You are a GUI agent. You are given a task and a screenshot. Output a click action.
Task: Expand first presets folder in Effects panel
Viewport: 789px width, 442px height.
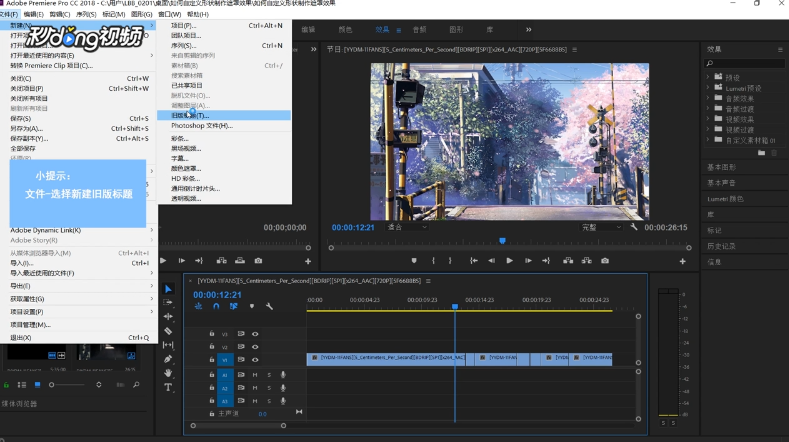[707, 77]
